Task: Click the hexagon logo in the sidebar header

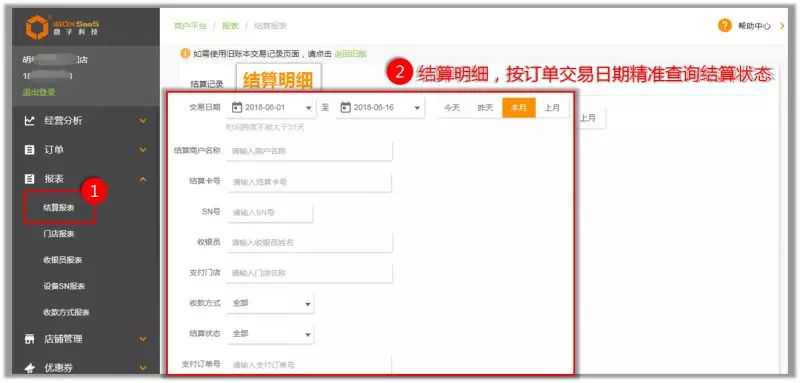Action: click(x=37, y=28)
